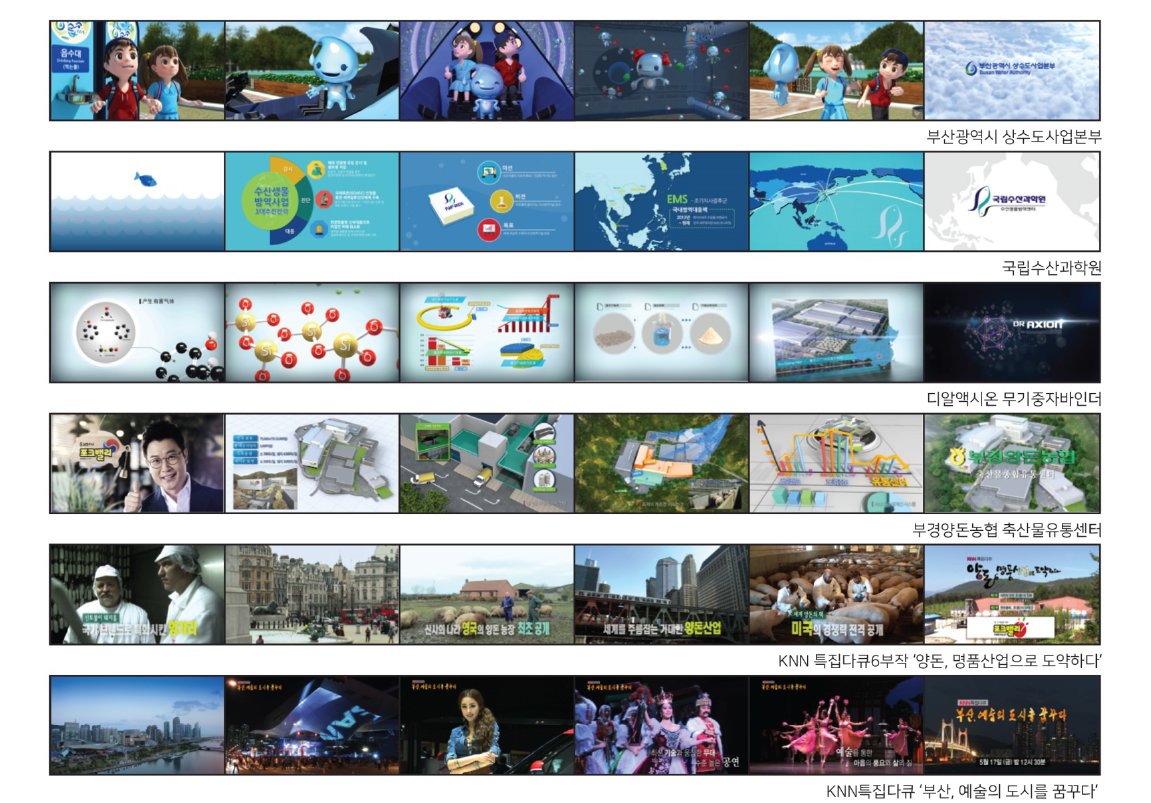The image size is (1151, 803).
Task: Open thumbnail of two men in white caps
Action: (137, 595)
